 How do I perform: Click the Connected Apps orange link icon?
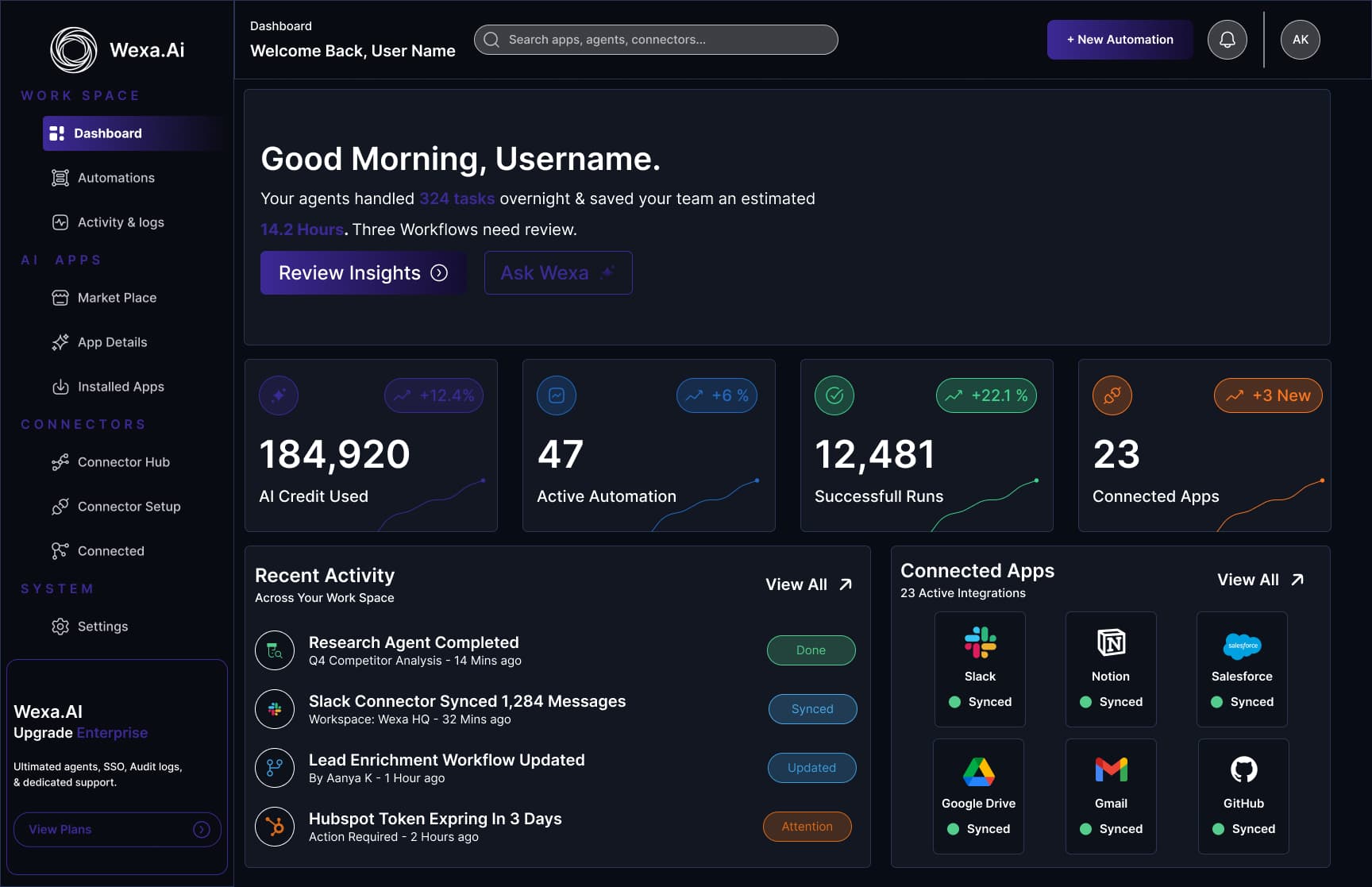pyautogui.click(x=1112, y=395)
